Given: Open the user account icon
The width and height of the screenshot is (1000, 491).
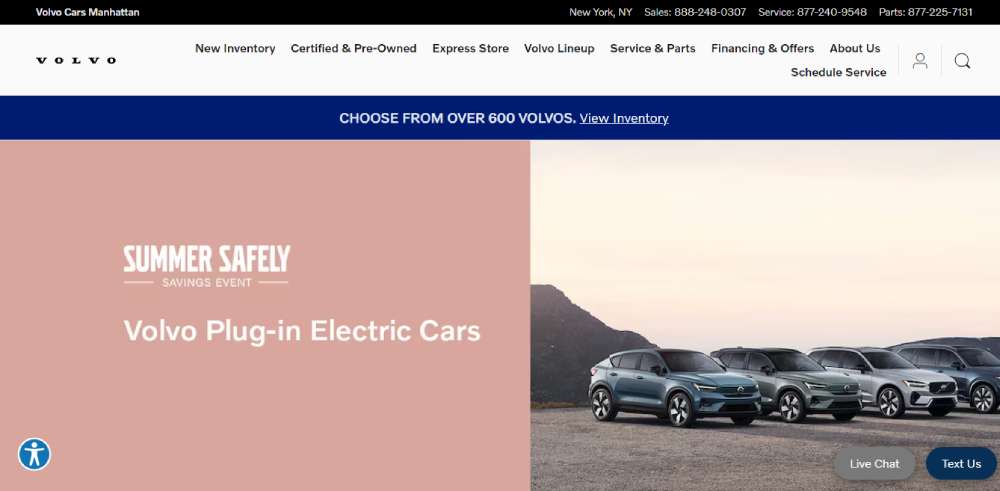Looking at the screenshot, I should [x=920, y=61].
